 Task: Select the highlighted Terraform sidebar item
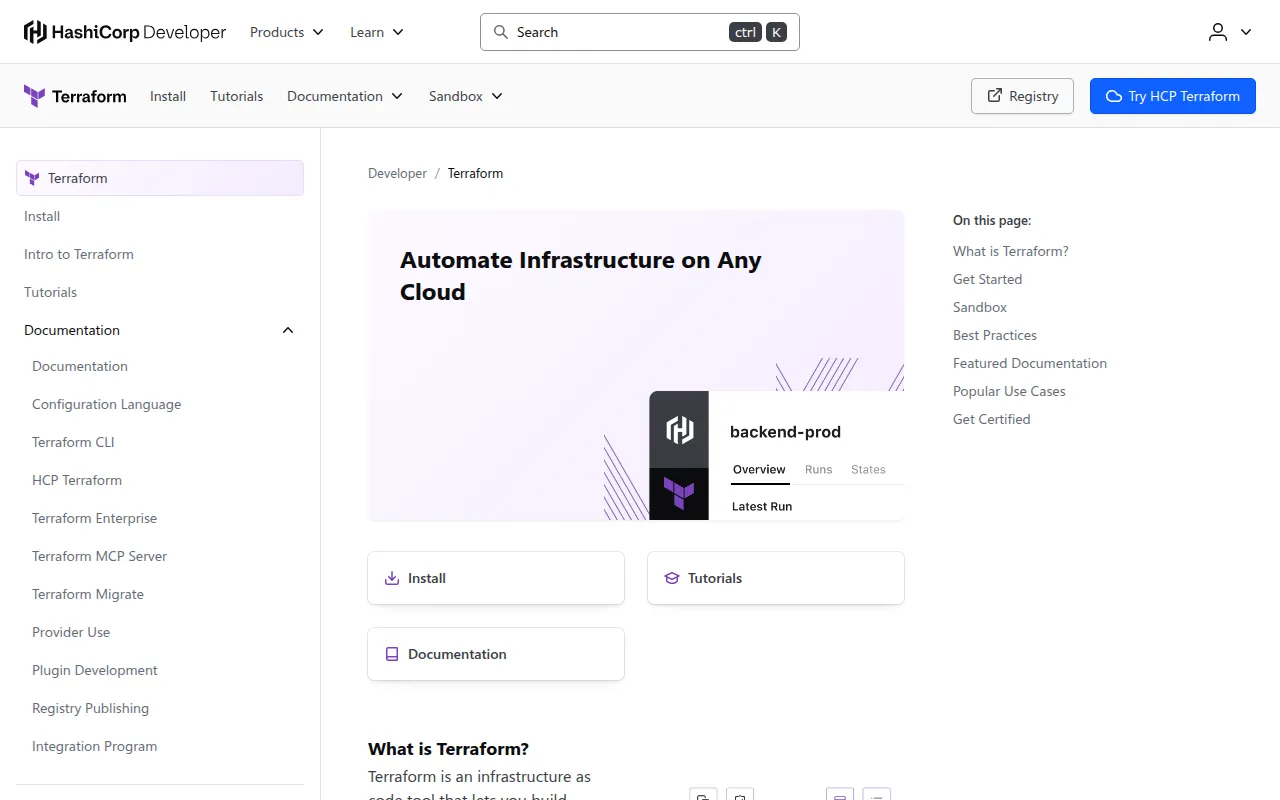[x=160, y=178]
